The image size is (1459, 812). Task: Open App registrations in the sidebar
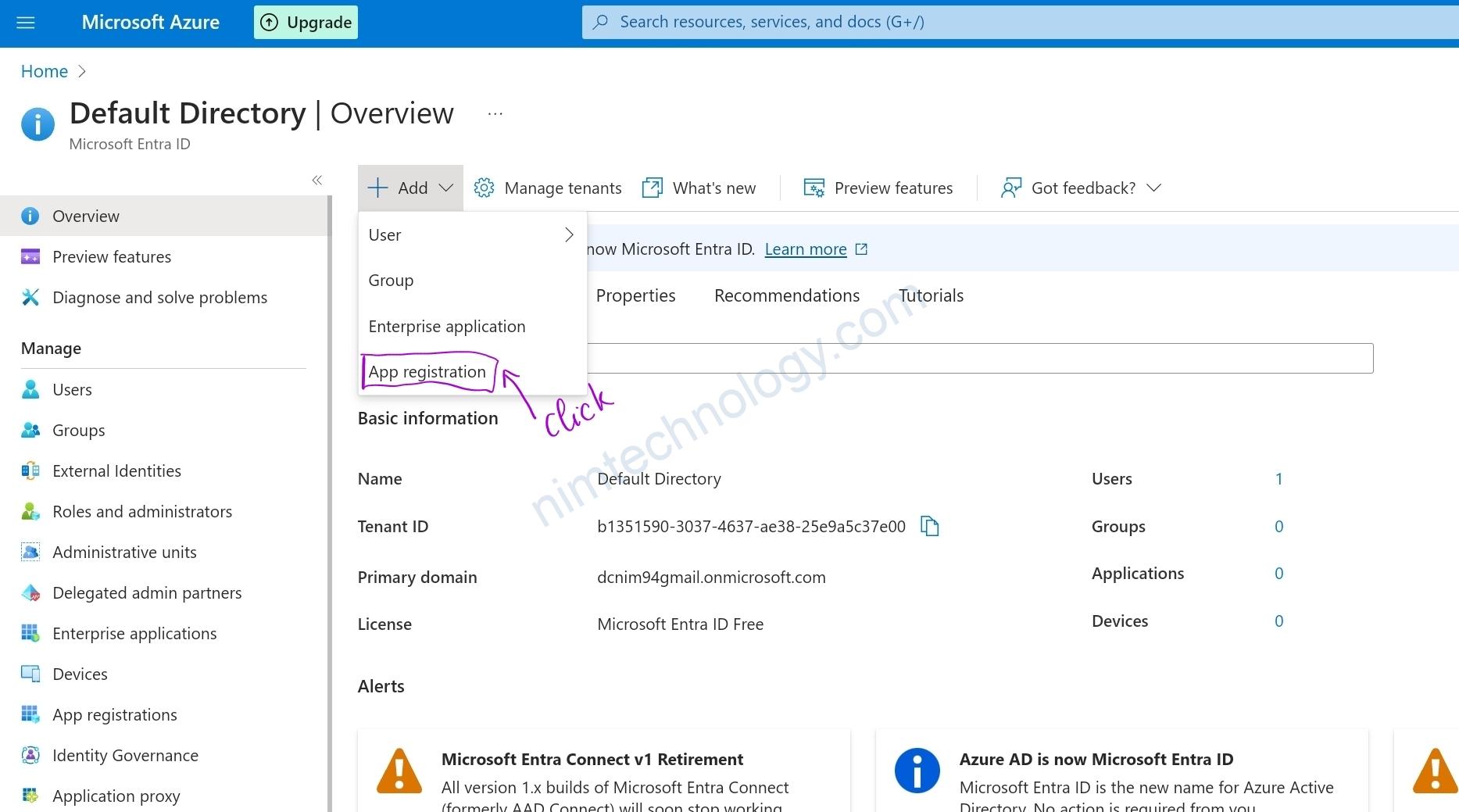point(114,714)
